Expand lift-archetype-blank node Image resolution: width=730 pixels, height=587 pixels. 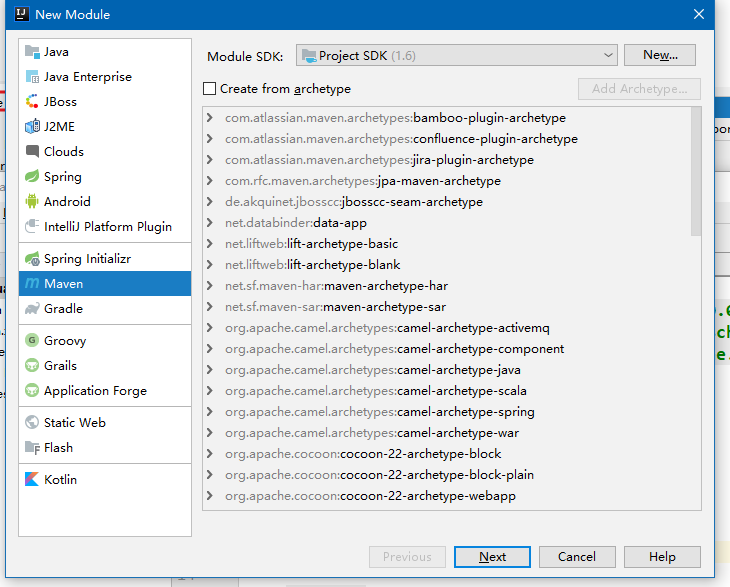coord(210,264)
